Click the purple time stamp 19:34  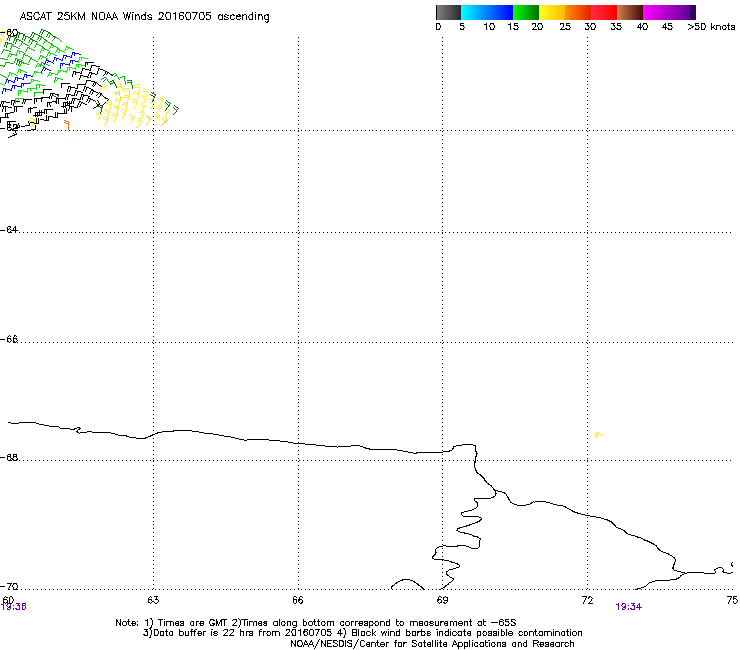coord(629,607)
